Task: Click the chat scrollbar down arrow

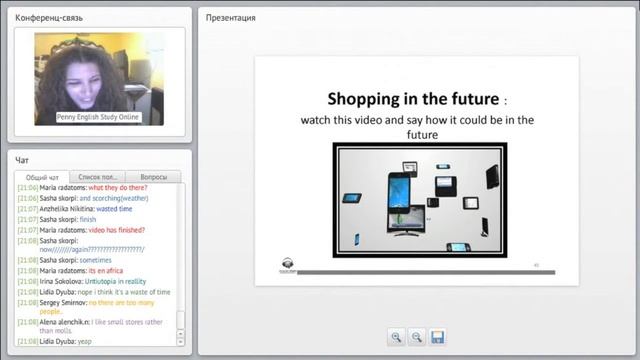Action: (180, 342)
